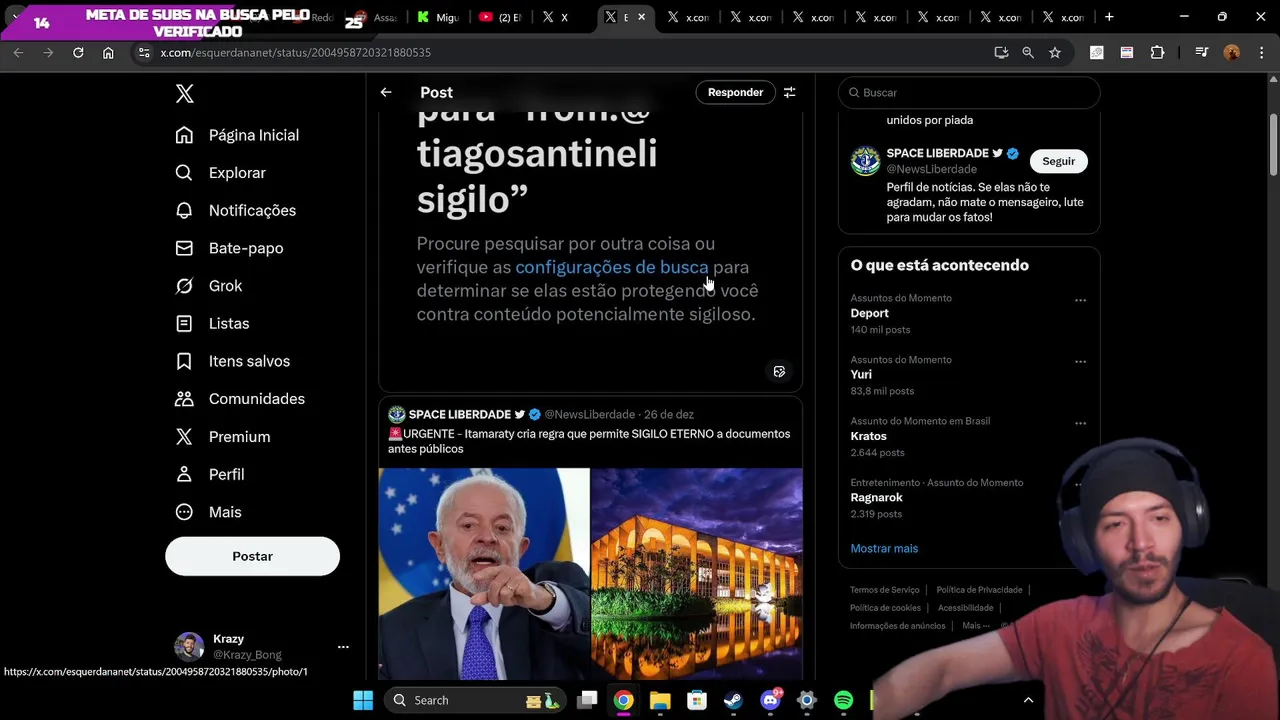
Task: Open Chrome Extensions puzzle icon
Action: [x=1157, y=52]
